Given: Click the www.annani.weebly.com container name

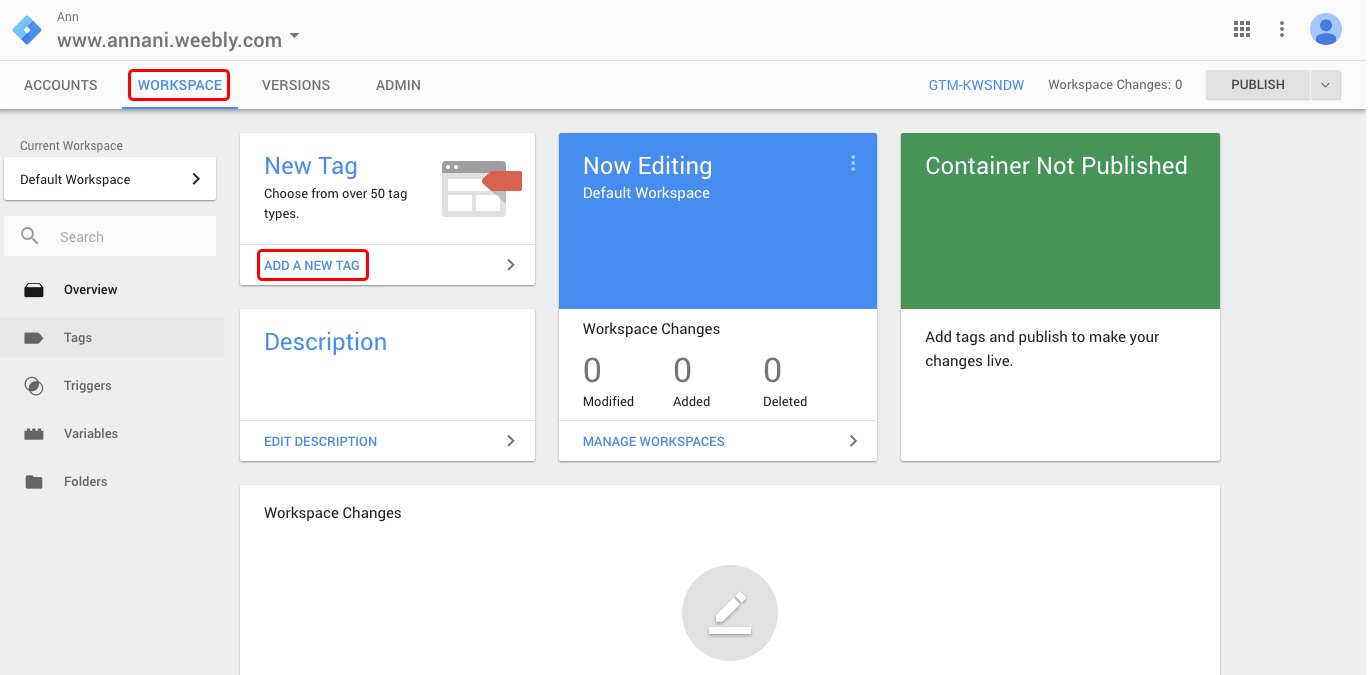Looking at the screenshot, I should click(x=169, y=40).
